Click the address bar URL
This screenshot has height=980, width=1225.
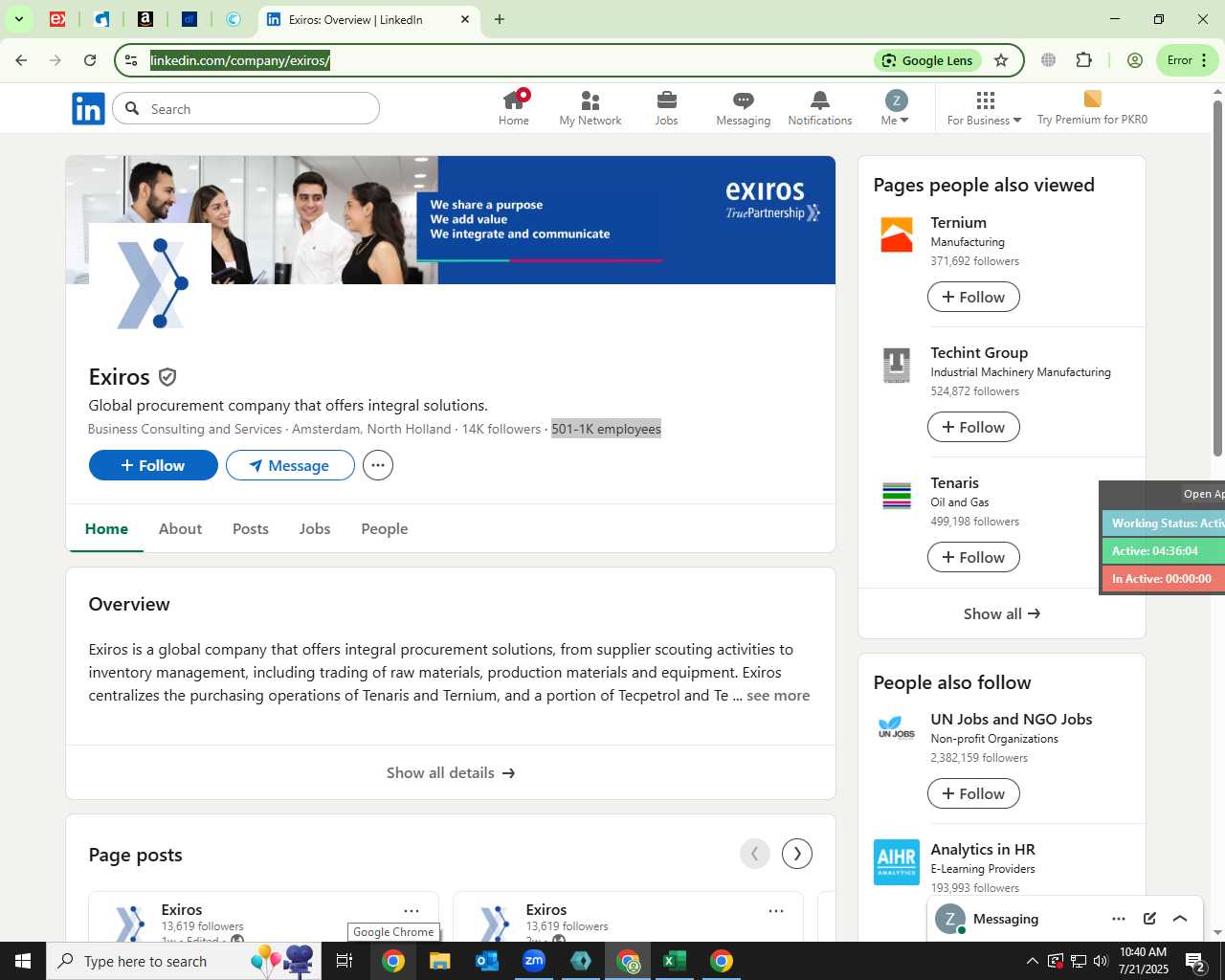[x=240, y=60]
